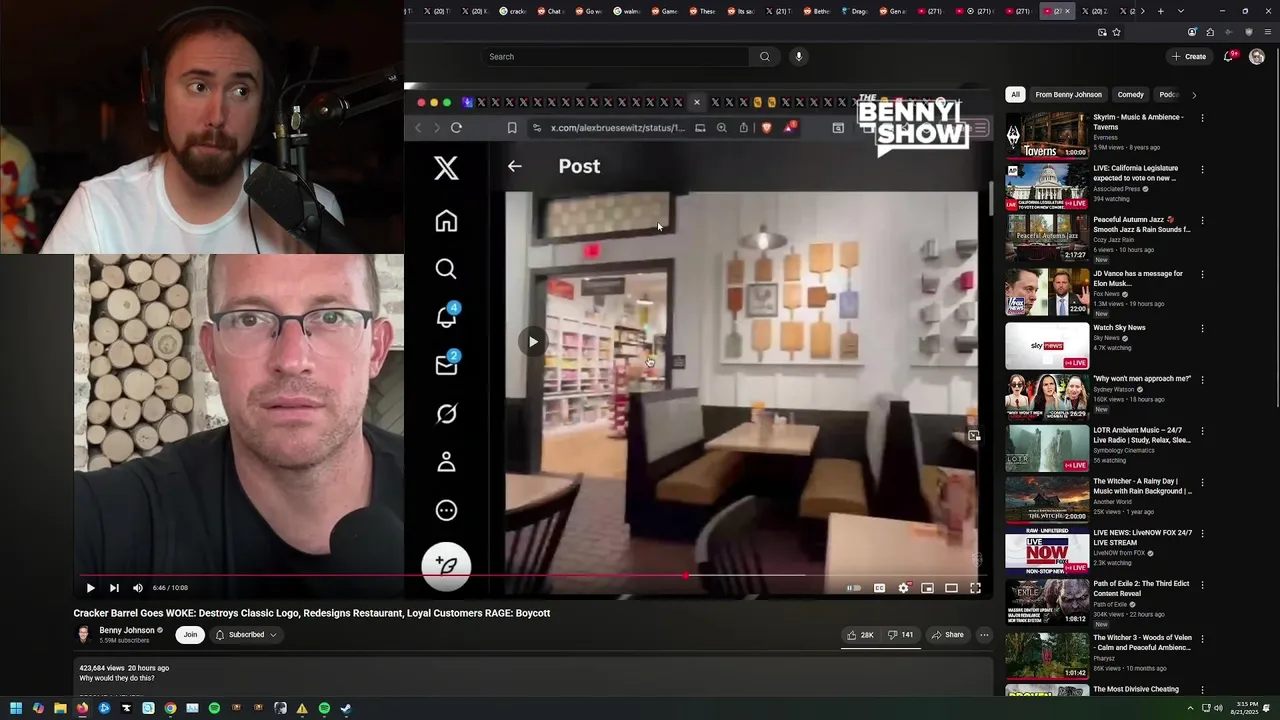Open Skyrim Music & Ambience thumbnail
The width and height of the screenshot is (1280, 720).
coord(1047,135)
